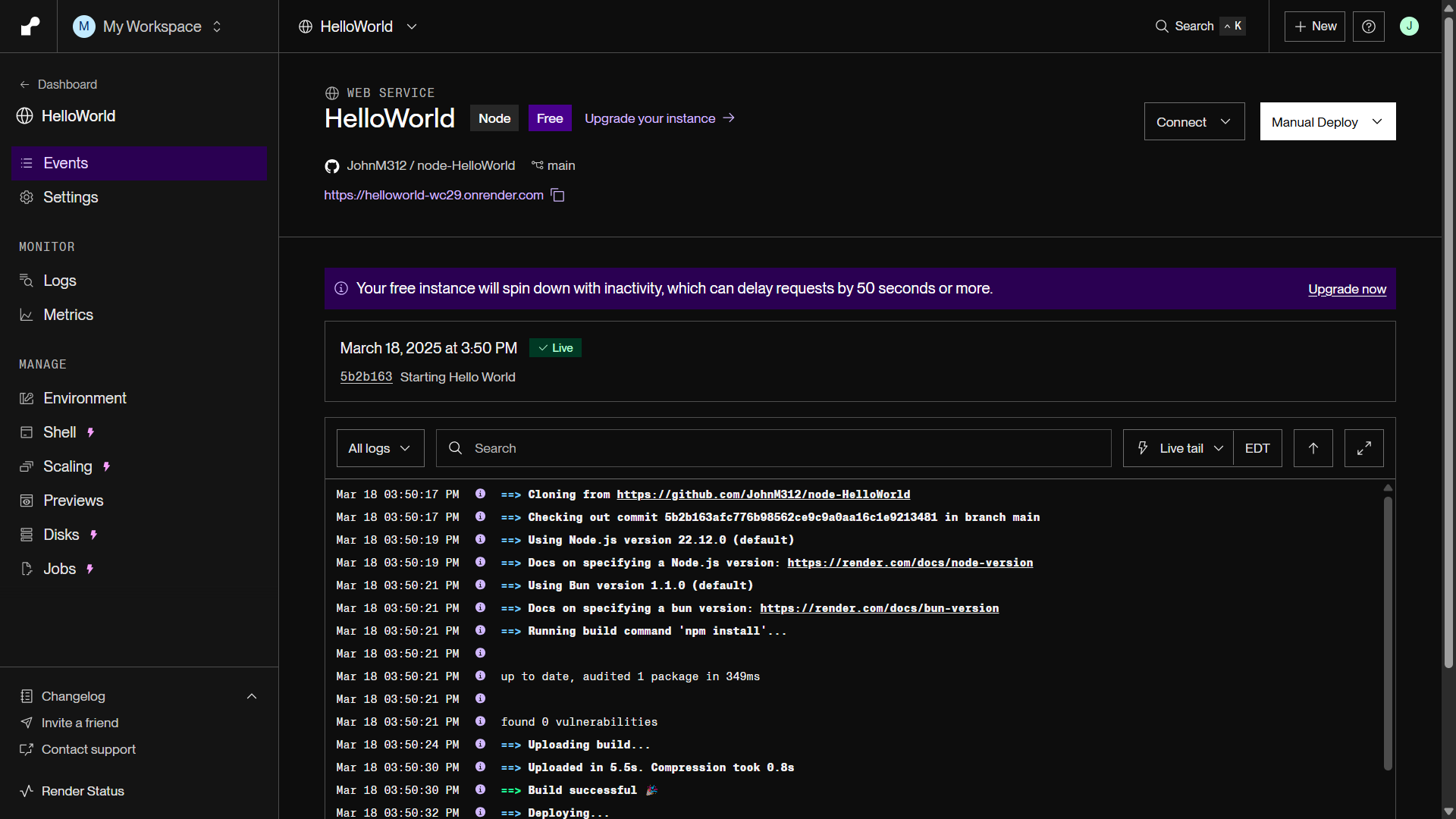This screenshot has width=1456, height=819.
Task: Collapse the Changelog section chevron
Action: tap(252, 696)
